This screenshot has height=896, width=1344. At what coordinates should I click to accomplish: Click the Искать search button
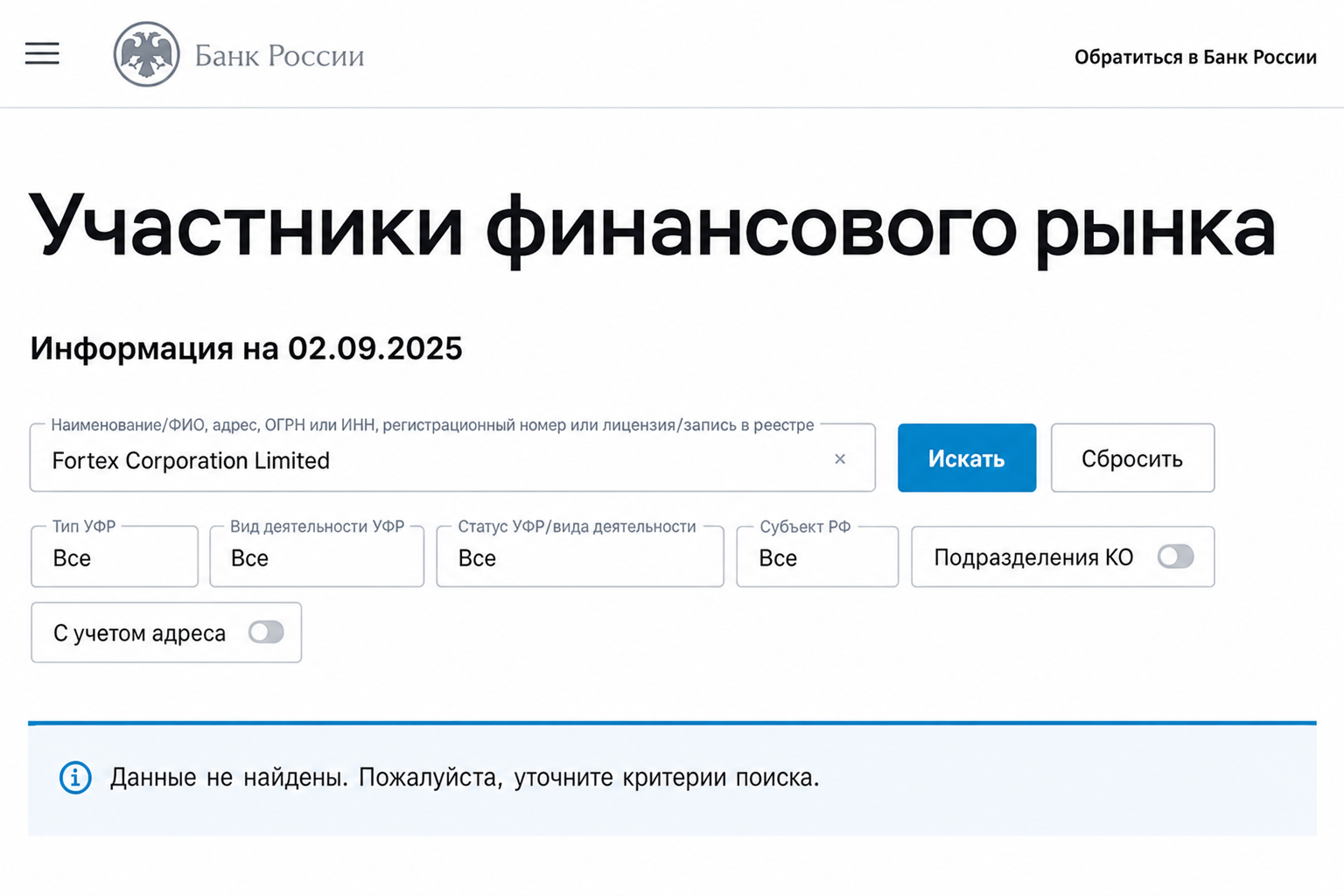(x=967, y=458)
